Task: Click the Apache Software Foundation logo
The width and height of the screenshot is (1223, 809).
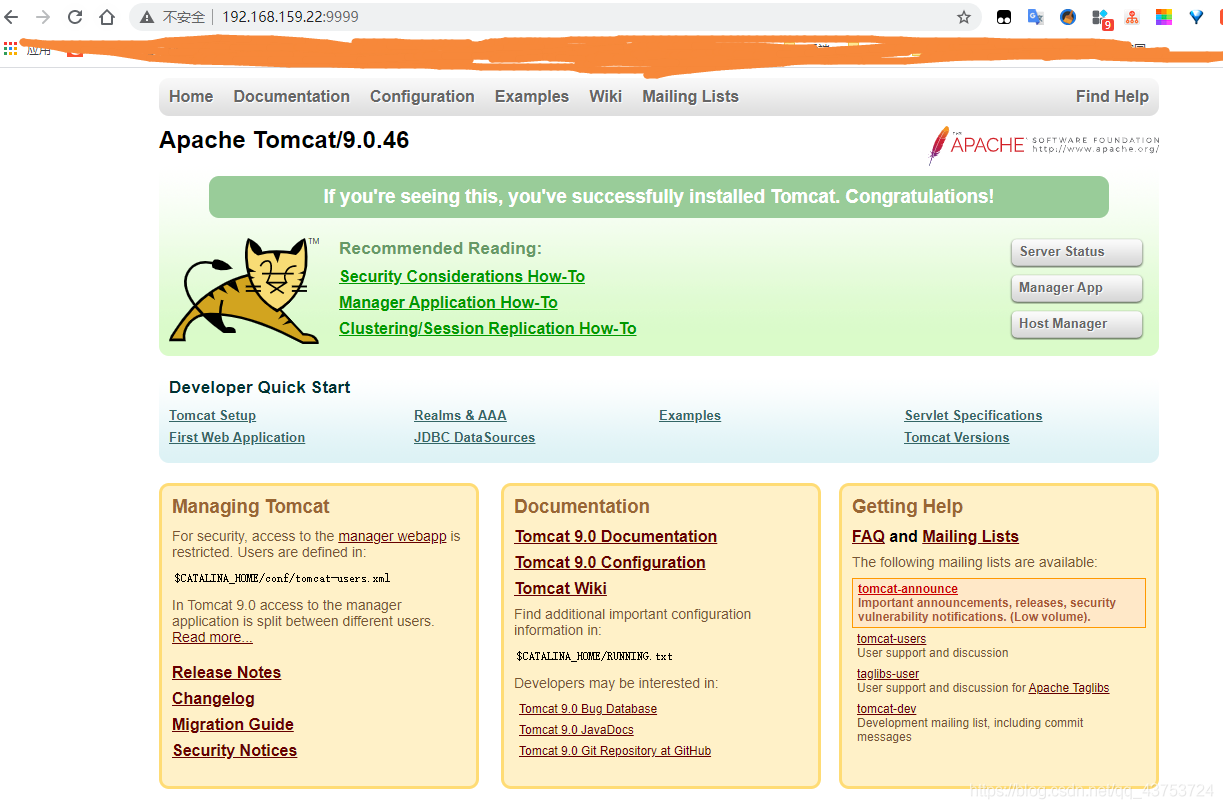Action: point(1044,145)
